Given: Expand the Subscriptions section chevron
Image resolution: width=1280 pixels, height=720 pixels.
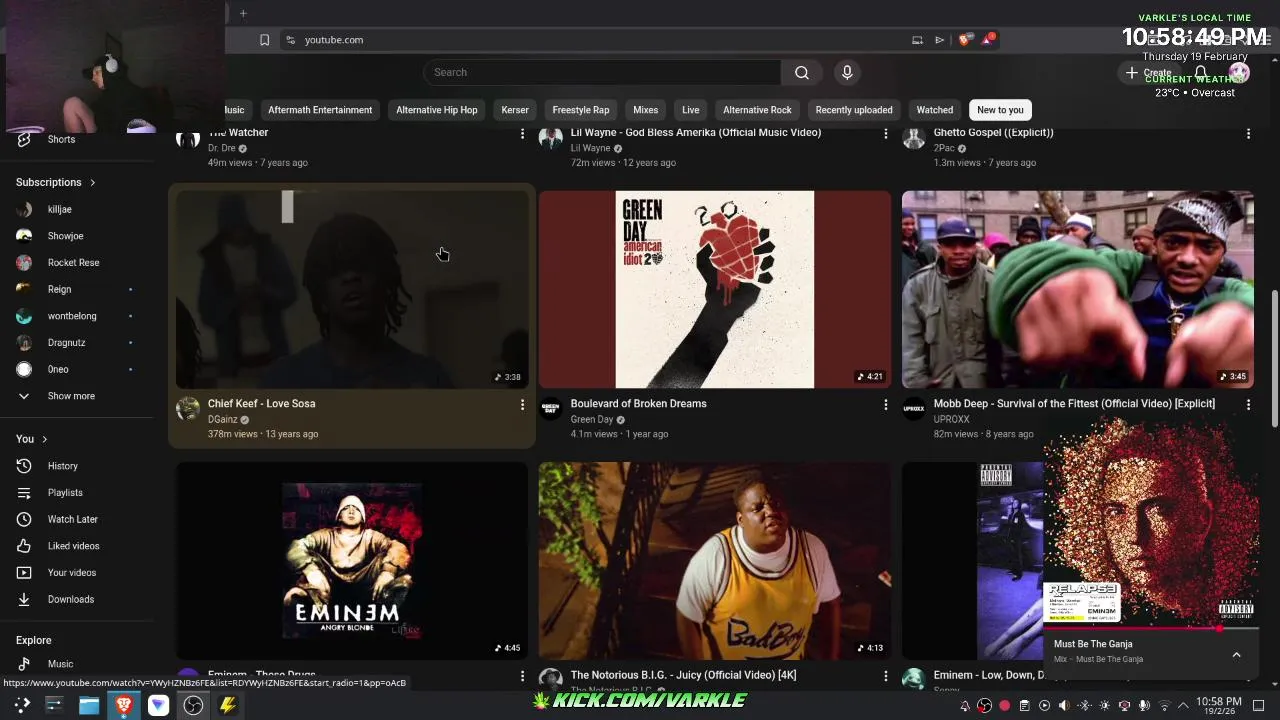Looking at the screenshot, I should pyautogui.click(x=92, y=183).
